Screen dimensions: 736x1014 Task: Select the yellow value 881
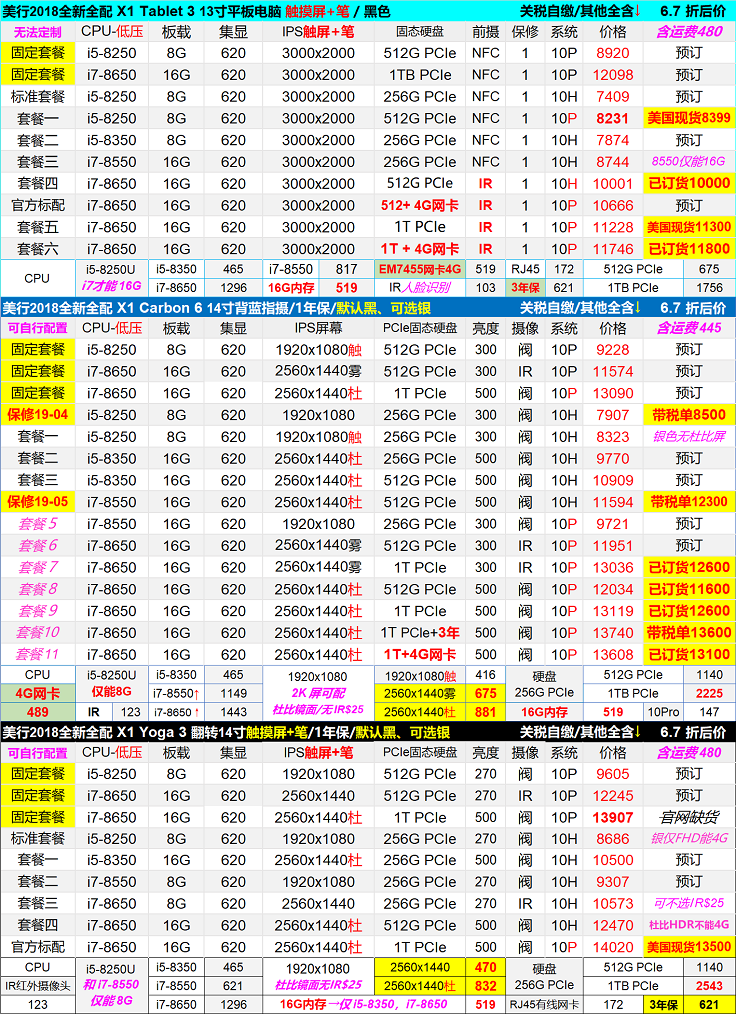coord(485,712)
